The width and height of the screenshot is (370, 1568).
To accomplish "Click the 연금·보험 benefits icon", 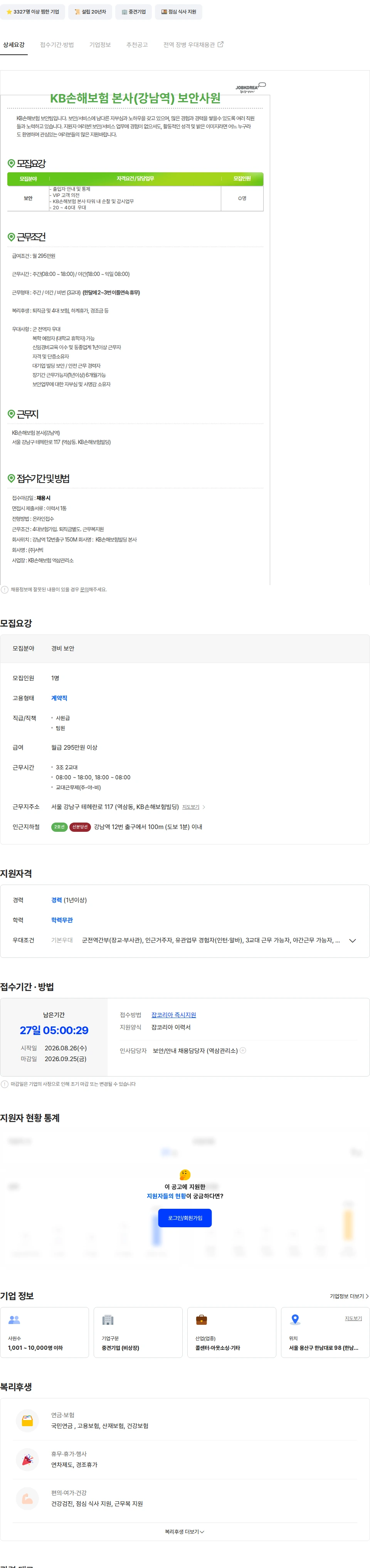I will [27, 1421].
